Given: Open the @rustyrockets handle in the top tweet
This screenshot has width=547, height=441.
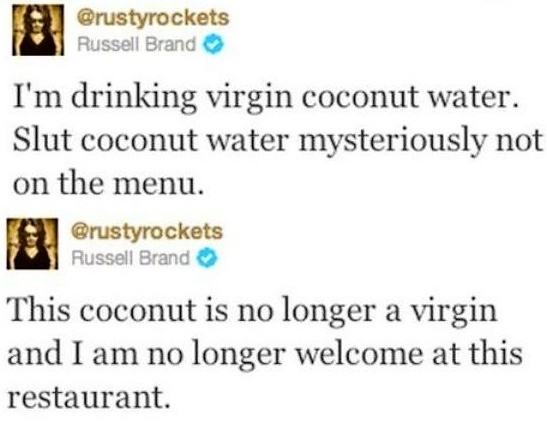Looking at the screenshot, I should [x=153, y=18].
